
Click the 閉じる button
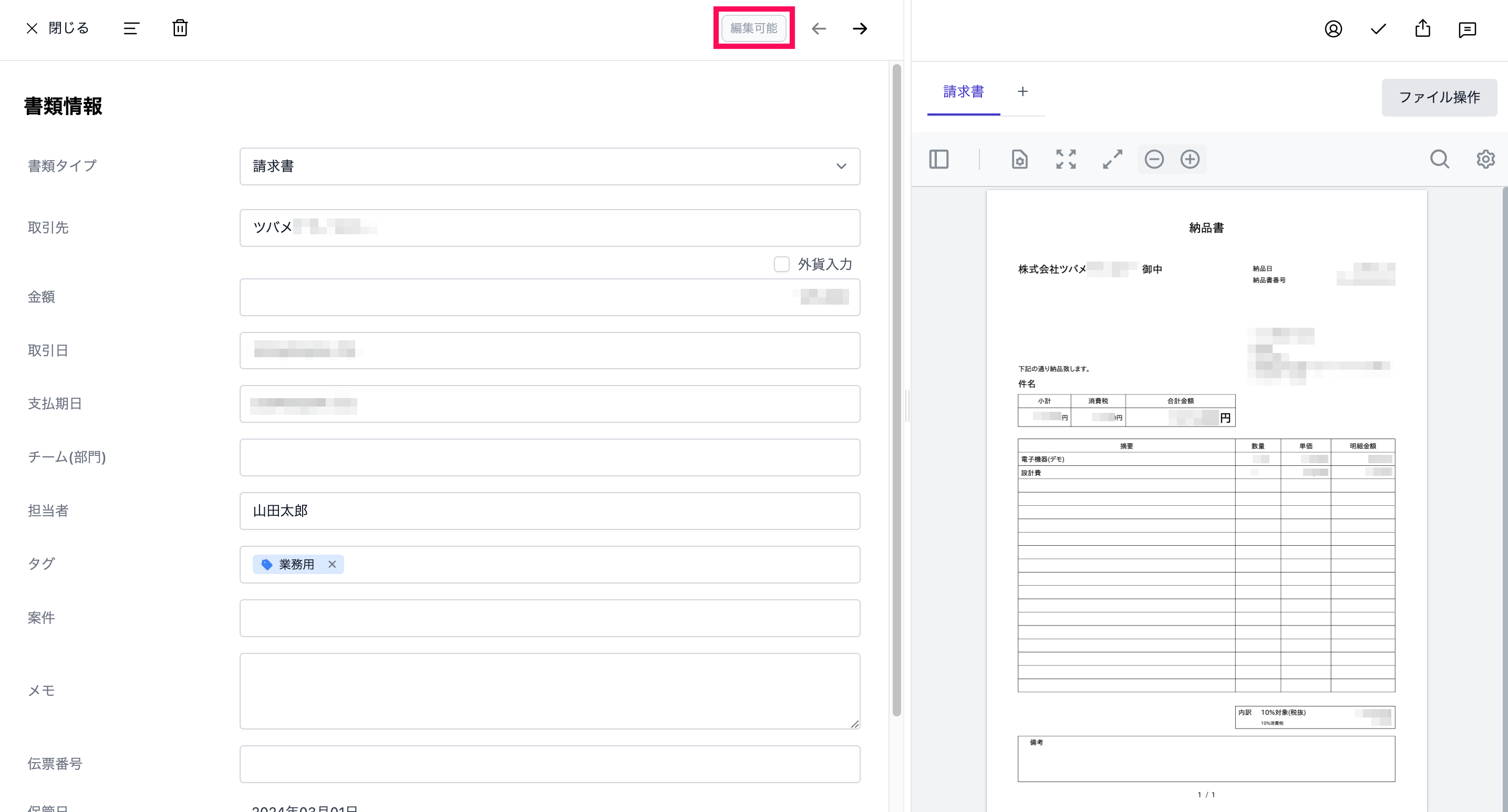click(57, 28)
